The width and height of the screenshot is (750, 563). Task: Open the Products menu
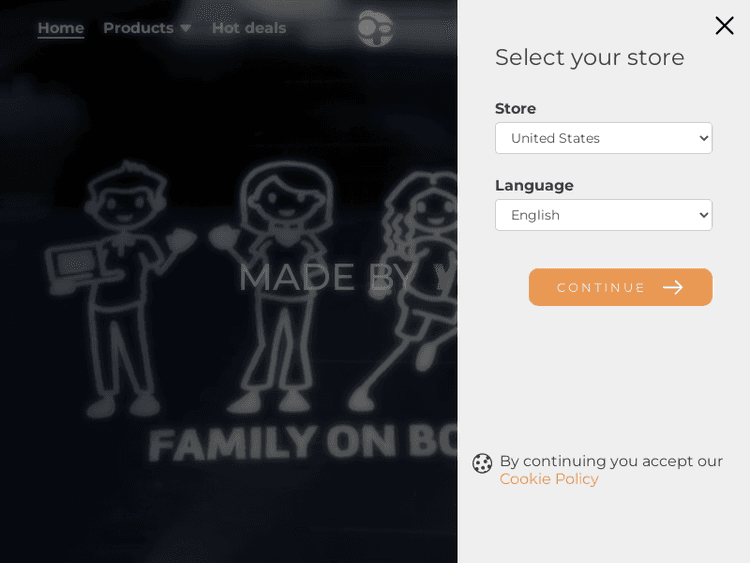click(139, 28)
